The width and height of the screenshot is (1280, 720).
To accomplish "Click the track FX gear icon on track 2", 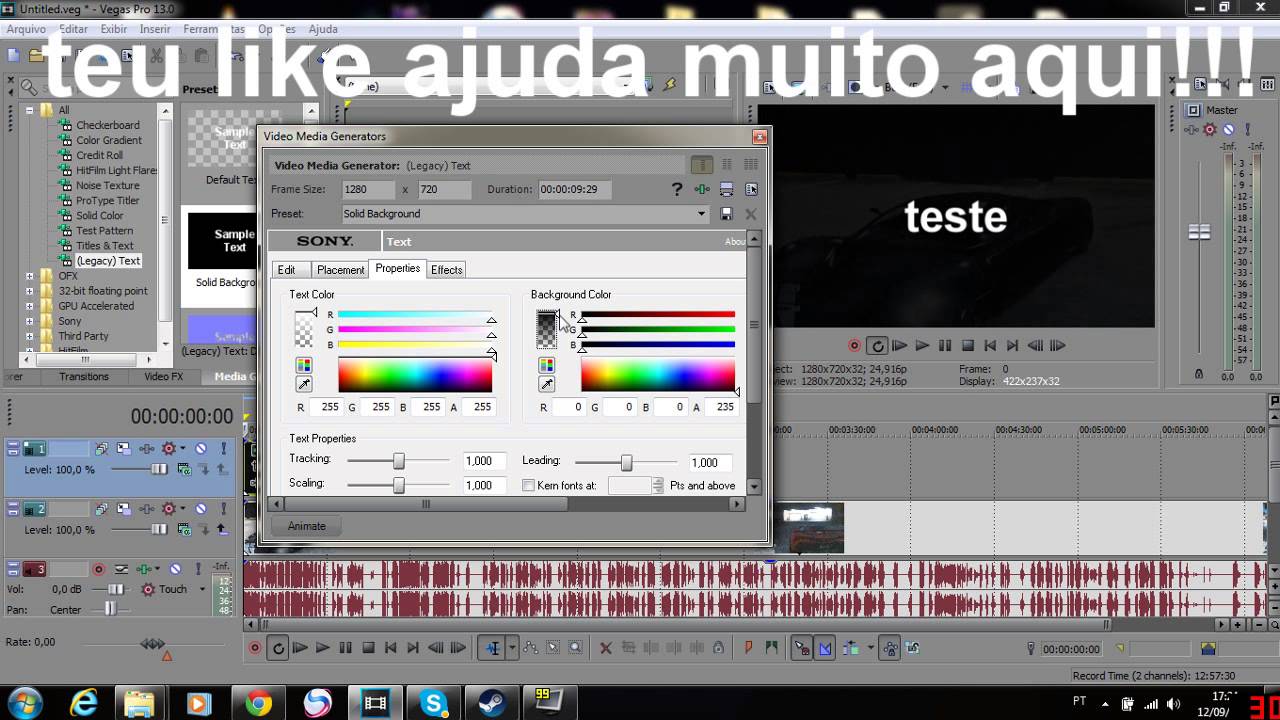I will 169,509.
